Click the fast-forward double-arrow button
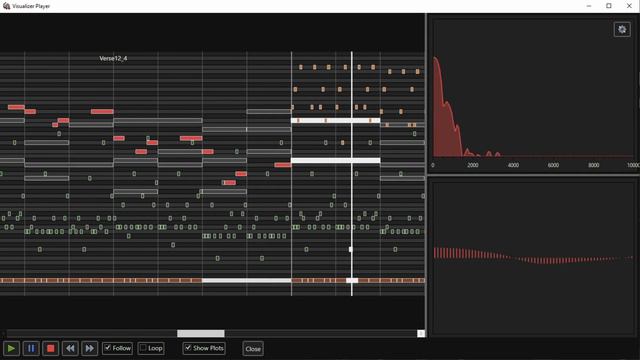The height and width of the screenshot is (360, 640). [90, 348]
